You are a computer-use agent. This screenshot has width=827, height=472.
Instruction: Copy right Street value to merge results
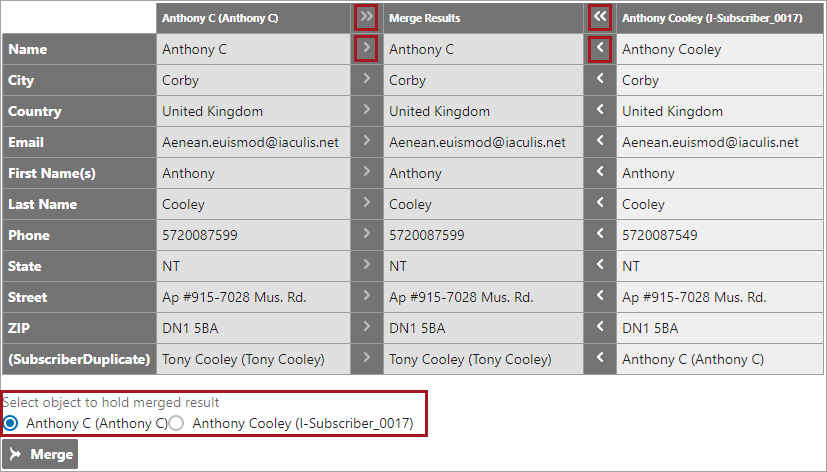pyautogui.click(x=599, y=296)
